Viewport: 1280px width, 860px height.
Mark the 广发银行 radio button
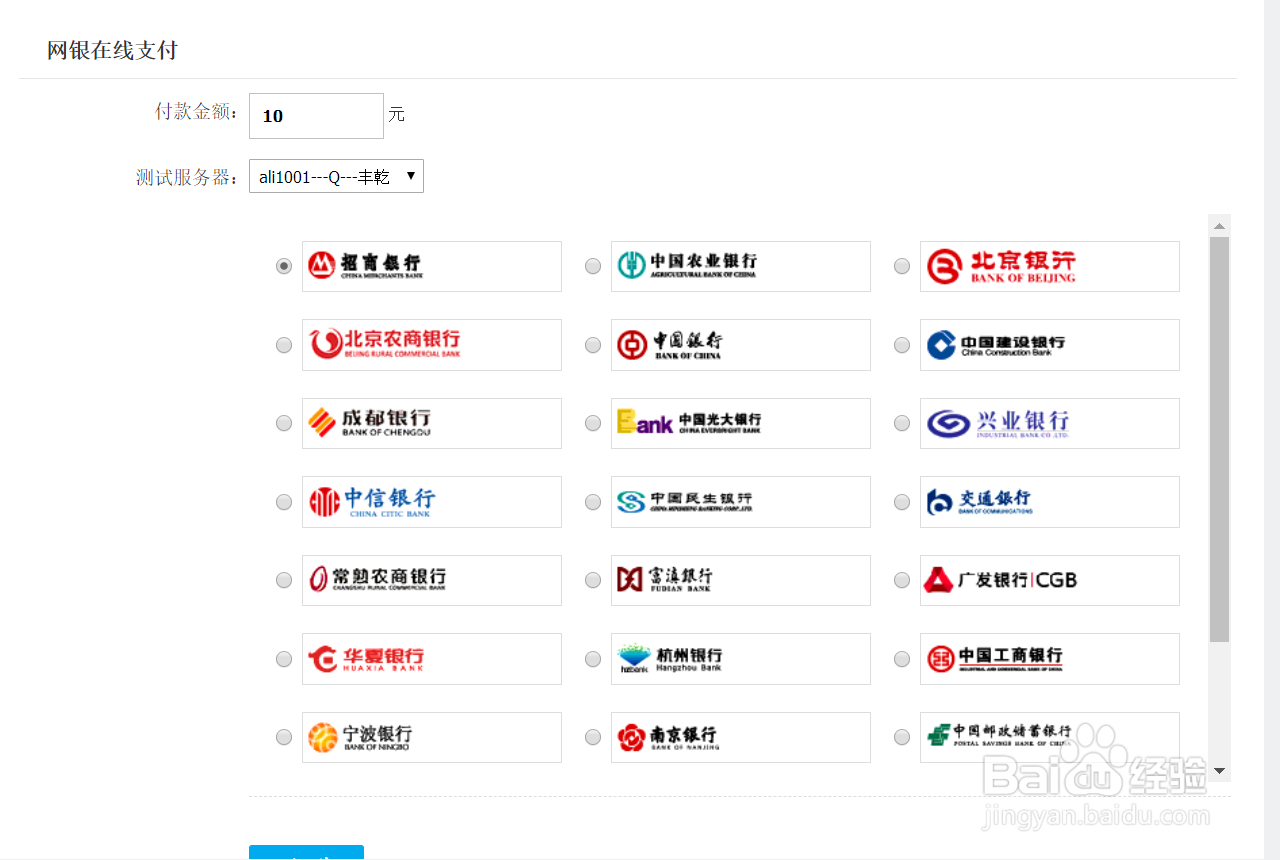click(902, 580)
